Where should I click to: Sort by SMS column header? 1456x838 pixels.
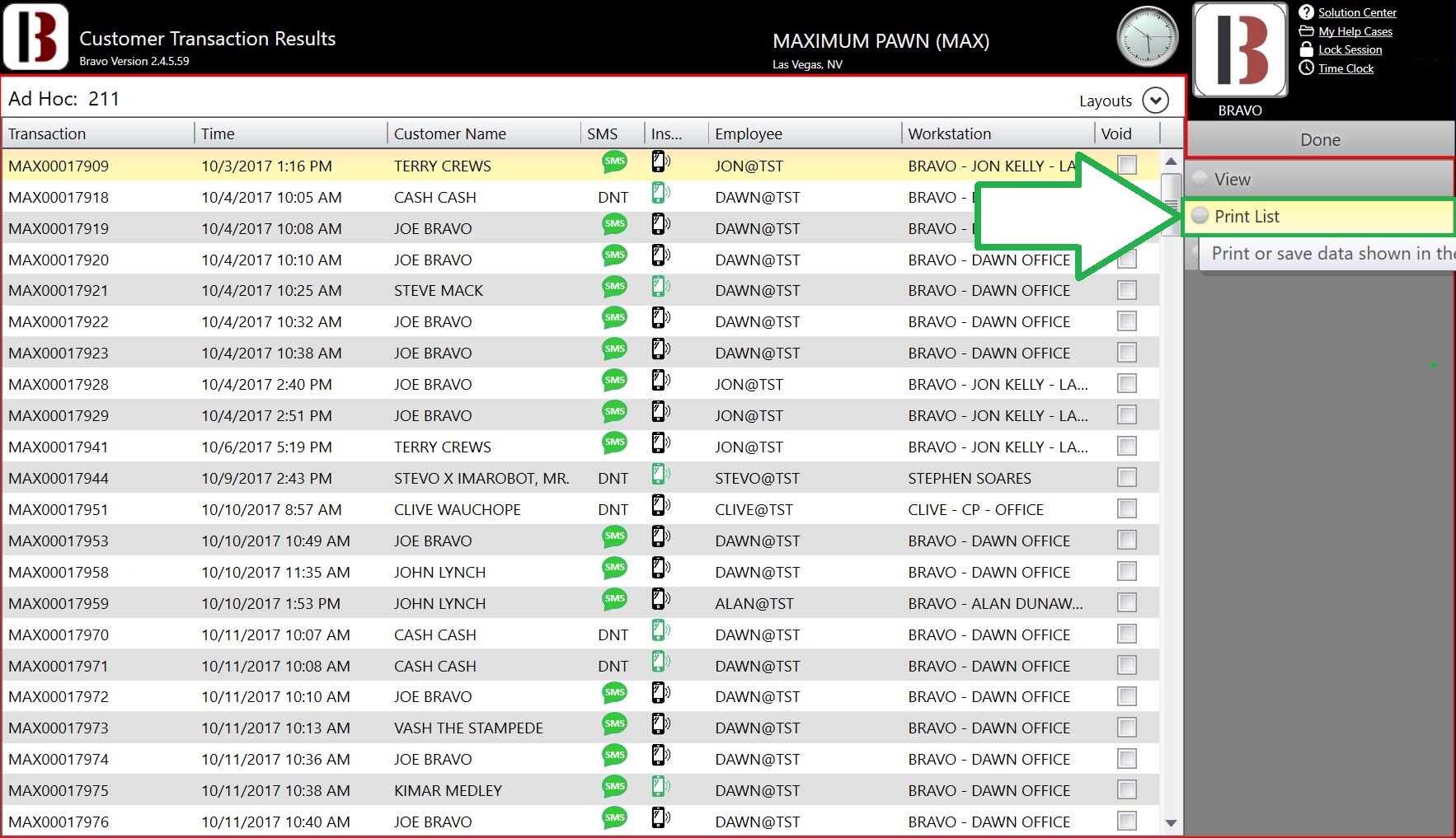click(x=612, y=133)
